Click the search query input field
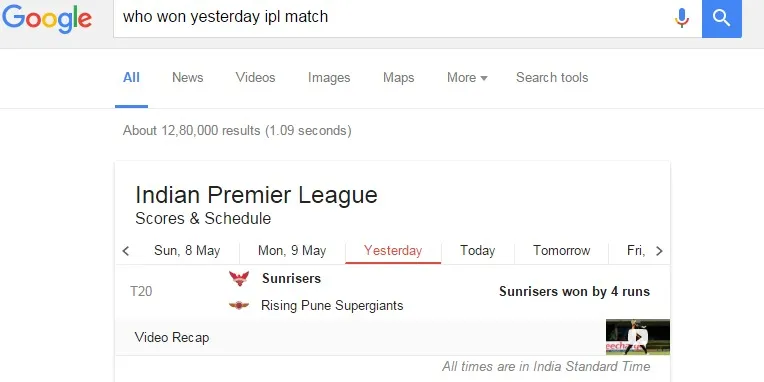Screen dimensions: 764x382 point(392,18)
